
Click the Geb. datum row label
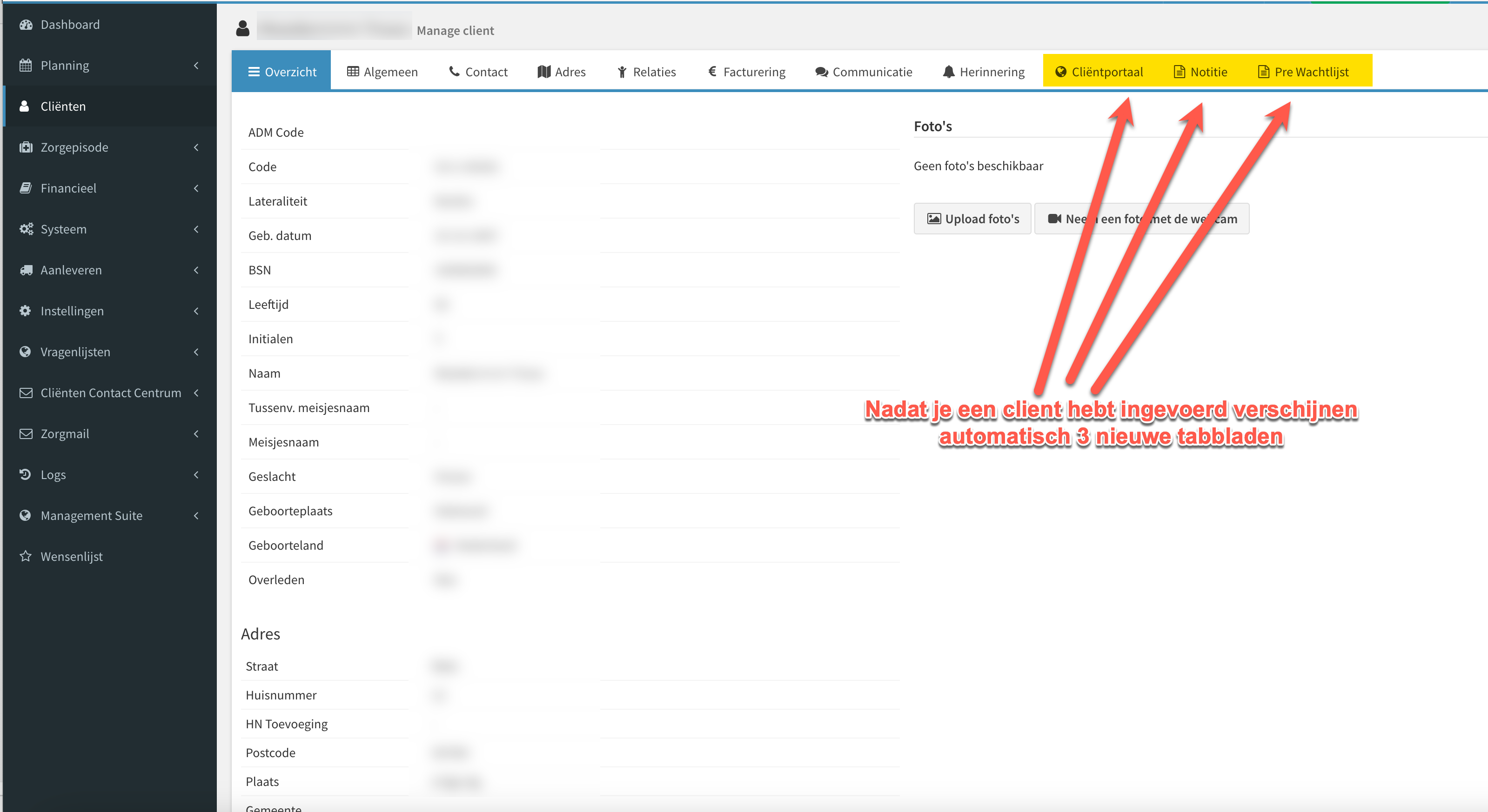(280, 236)
